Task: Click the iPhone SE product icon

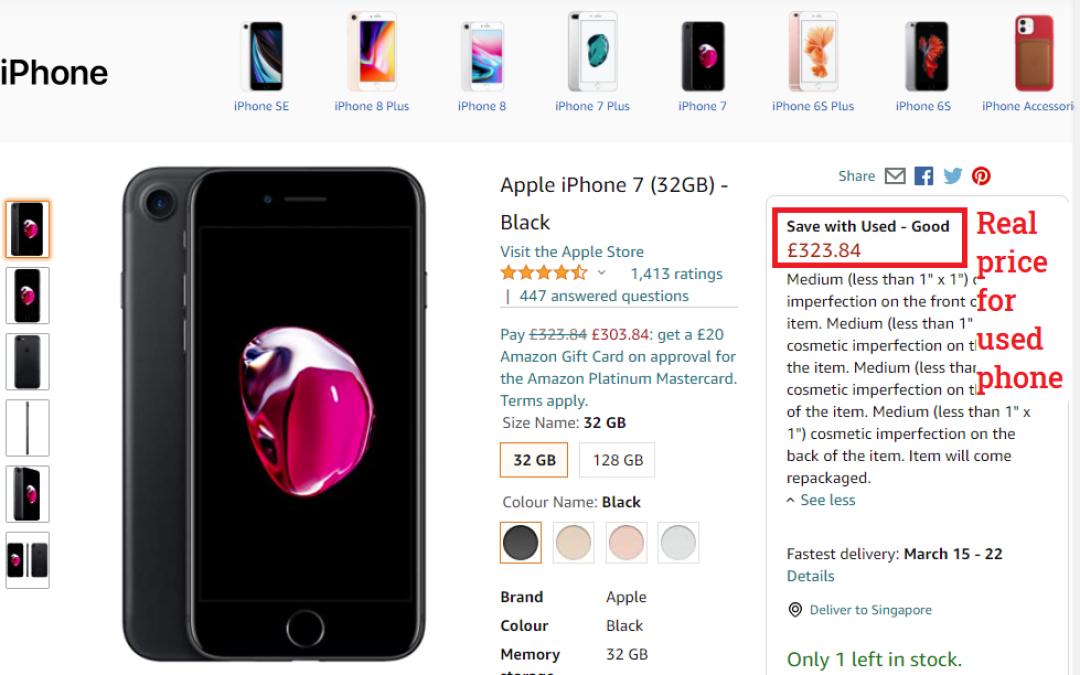Action: pos(262,57)
